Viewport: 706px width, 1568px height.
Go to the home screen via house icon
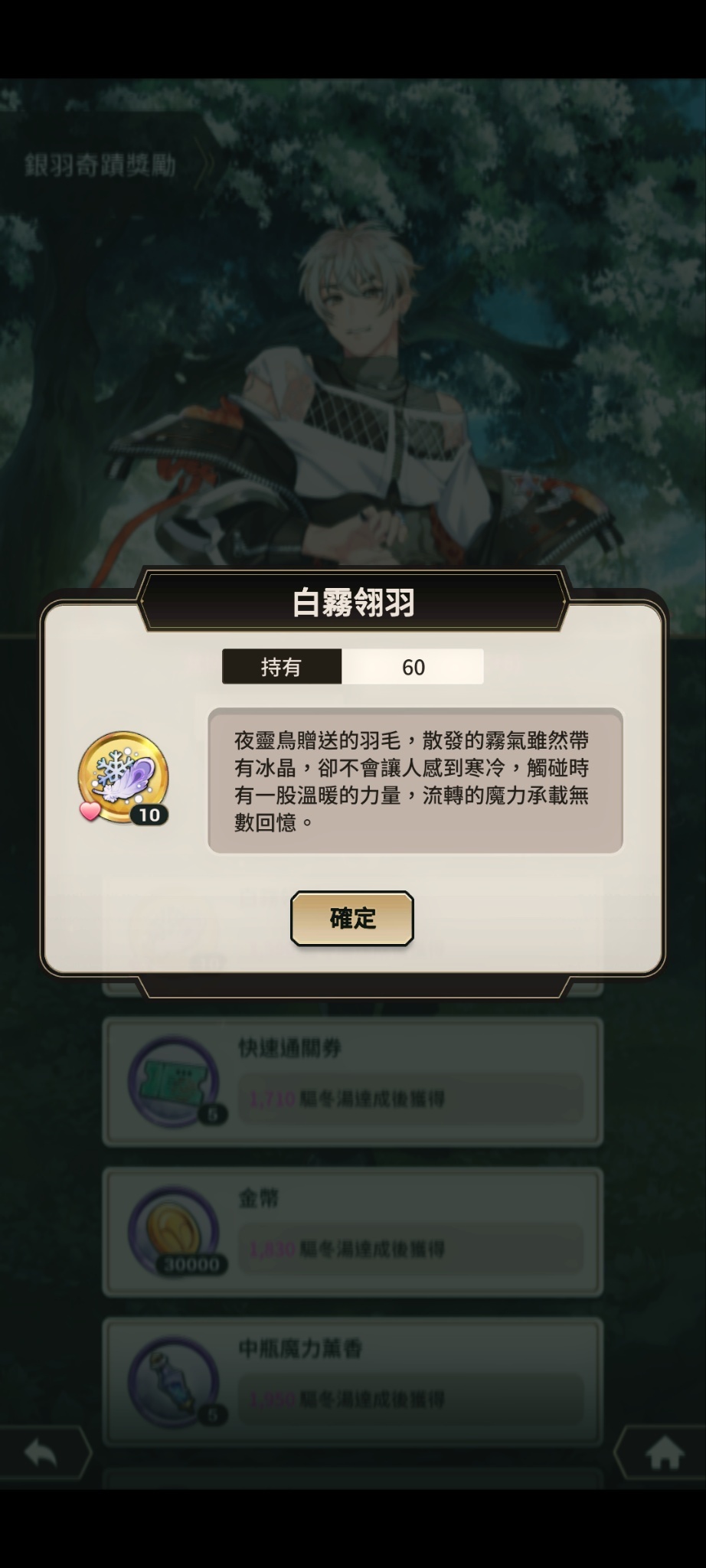coord(664,1452)
